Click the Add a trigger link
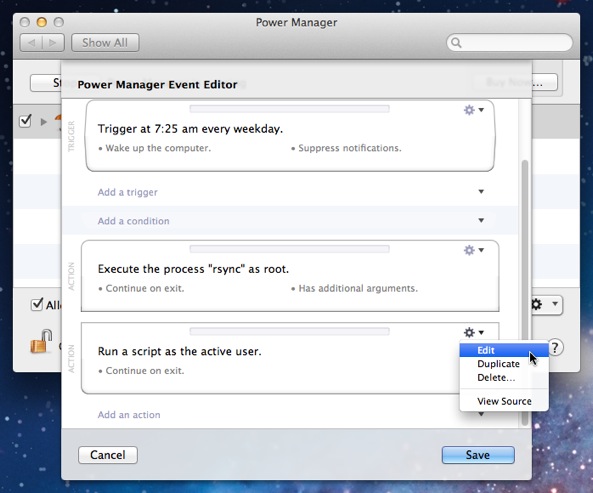 click(x=128, y=192)
